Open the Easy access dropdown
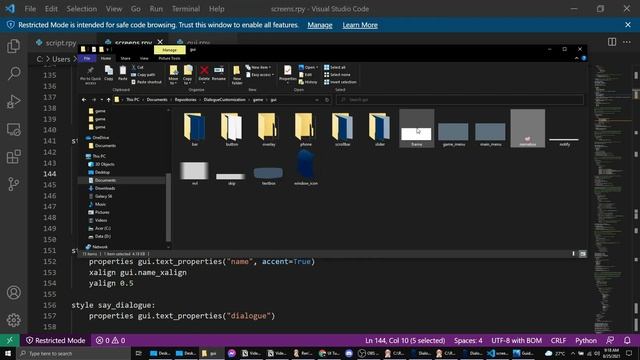 (x=260, y=75)
